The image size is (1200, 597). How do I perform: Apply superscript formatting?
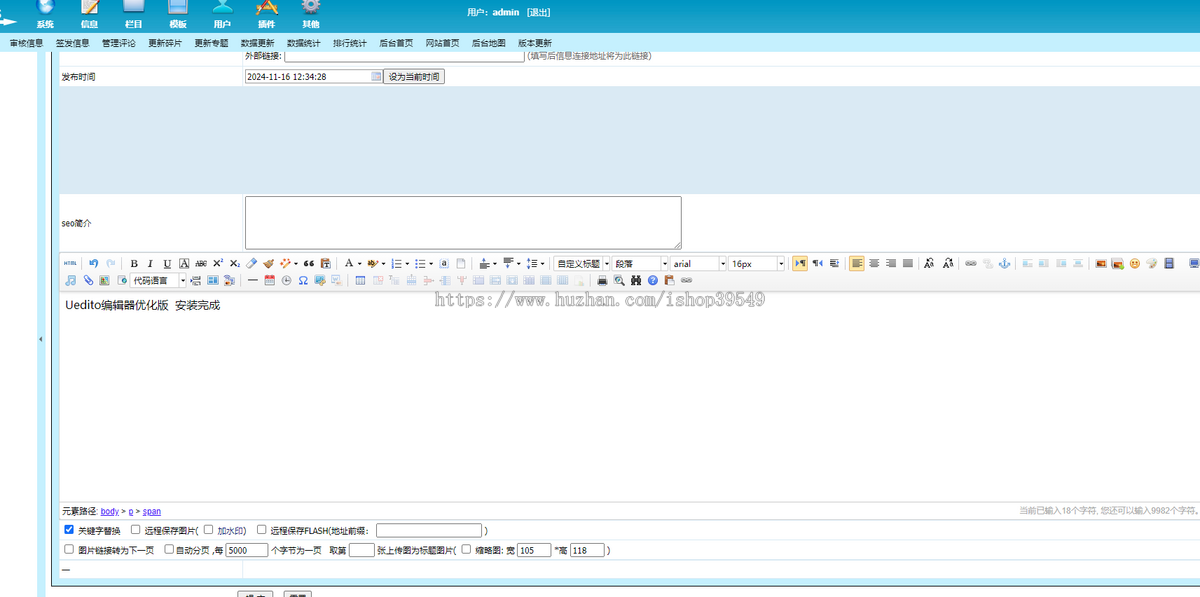218,263
